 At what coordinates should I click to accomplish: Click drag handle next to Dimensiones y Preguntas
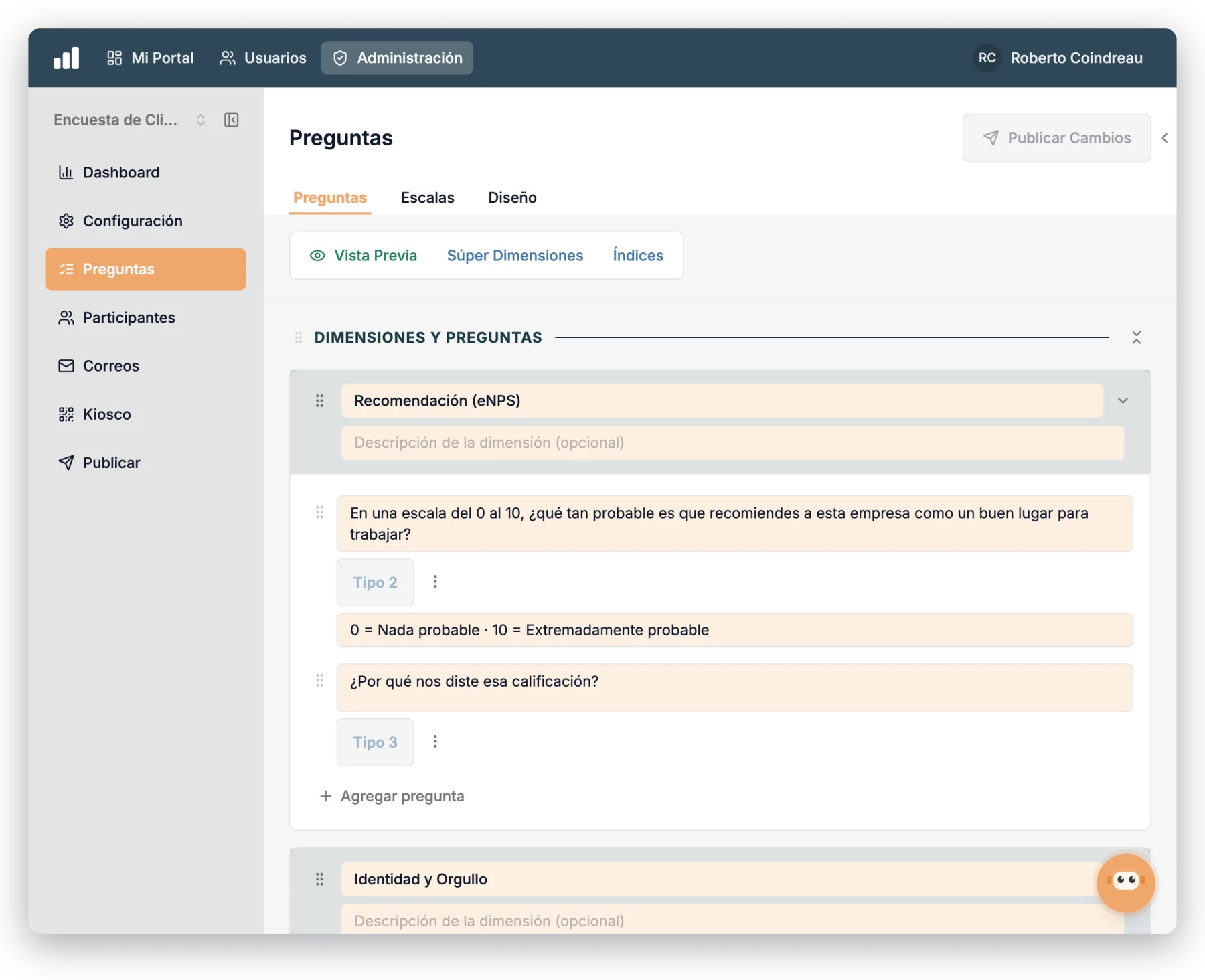(299, 337)
